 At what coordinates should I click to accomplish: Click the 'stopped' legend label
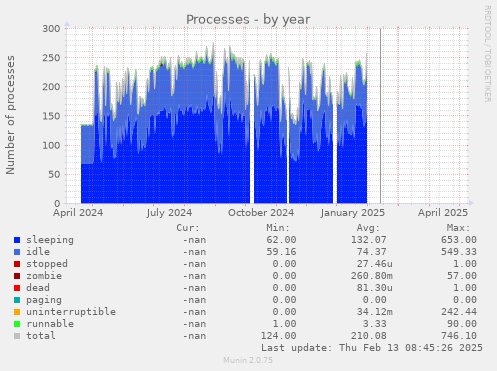pos(47,264)
